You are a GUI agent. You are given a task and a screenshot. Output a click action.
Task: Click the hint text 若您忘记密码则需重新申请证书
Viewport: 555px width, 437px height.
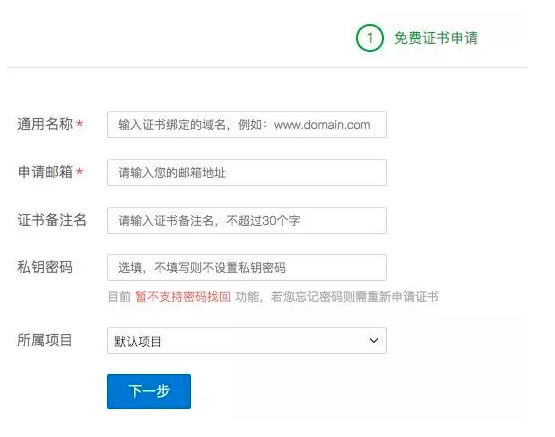pyautogui.click(x=355, y=297)
